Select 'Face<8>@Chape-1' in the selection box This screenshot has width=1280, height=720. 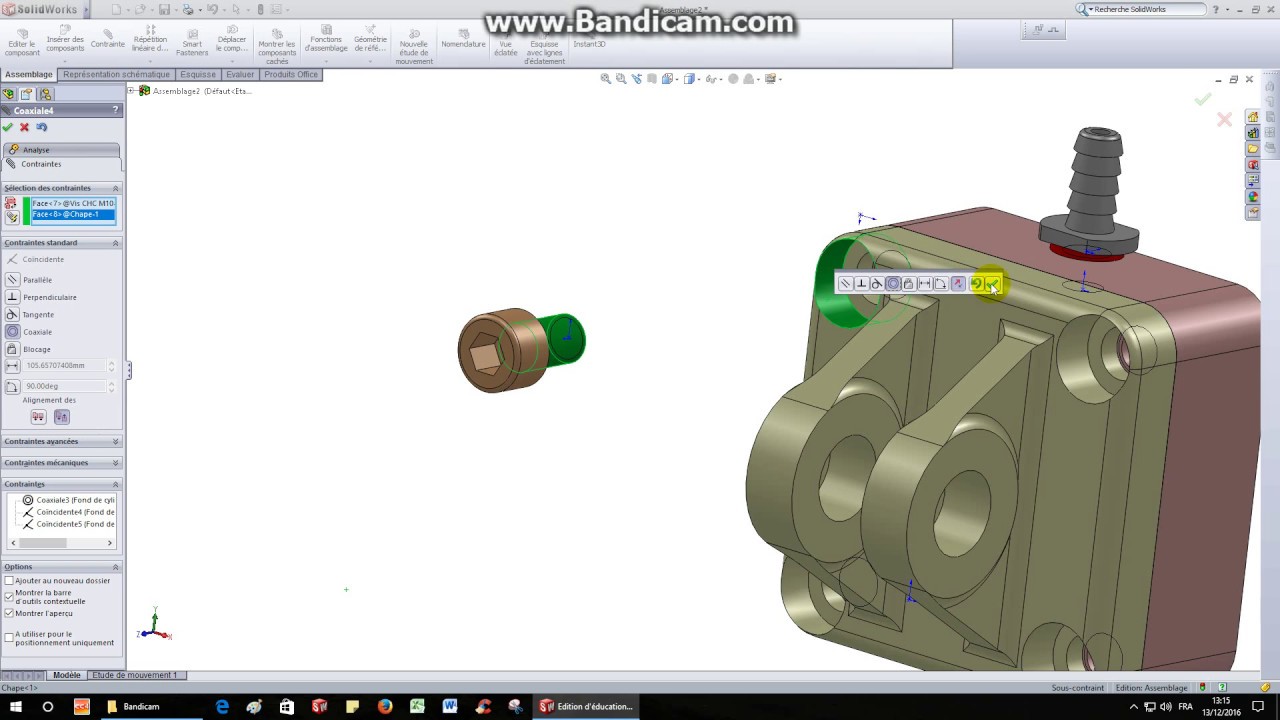pyautogui.click(x=73, y=214)
